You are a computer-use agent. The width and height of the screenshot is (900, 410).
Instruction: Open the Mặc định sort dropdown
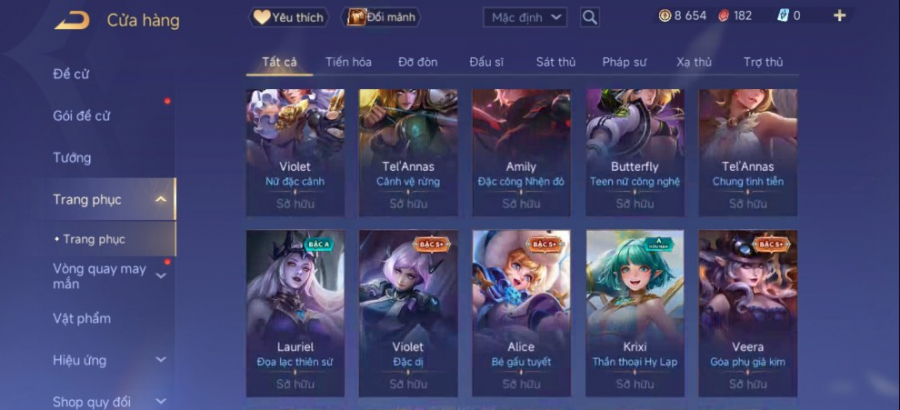click(x=525, y=17)
